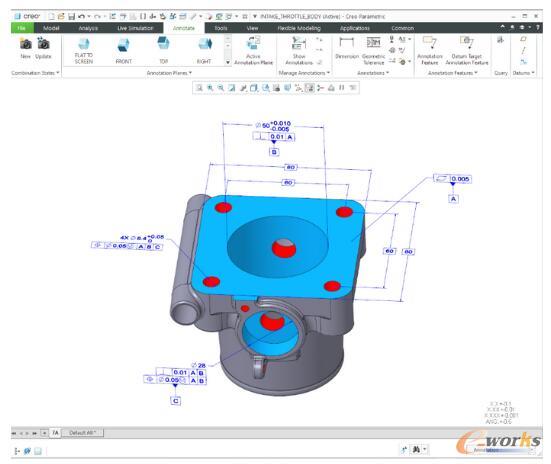The image size is (551, 464).
Task: Click the Query ribbon icon
Action: [500, 40]
